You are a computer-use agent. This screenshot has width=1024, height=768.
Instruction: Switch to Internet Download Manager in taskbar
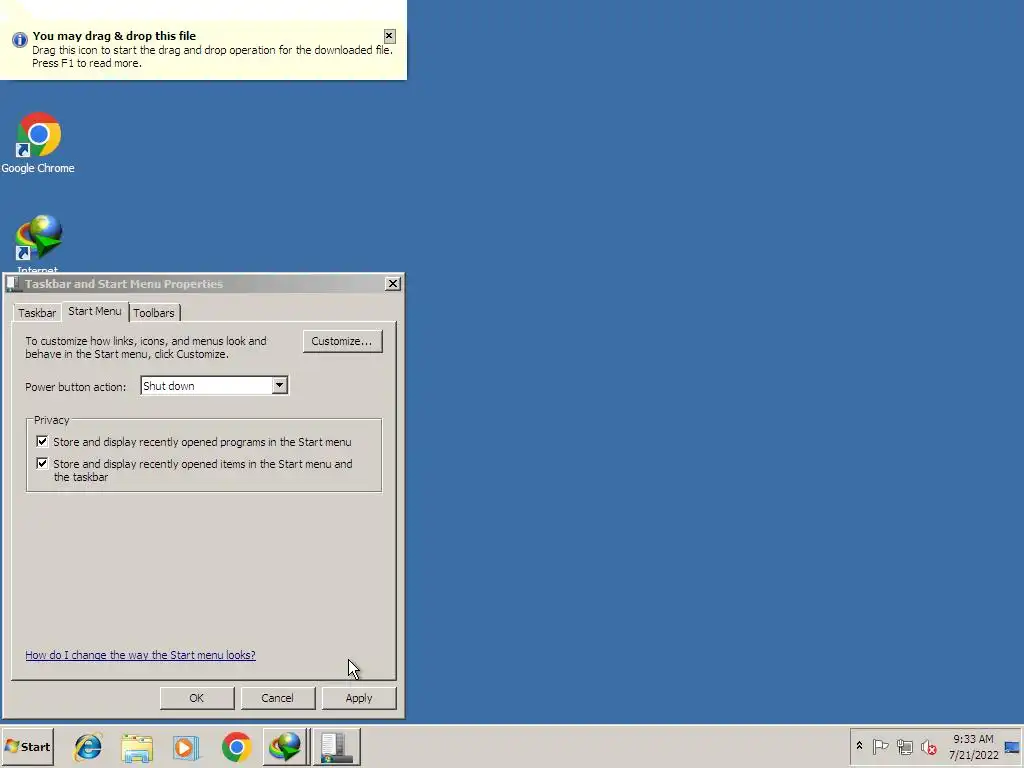[286, 746]
